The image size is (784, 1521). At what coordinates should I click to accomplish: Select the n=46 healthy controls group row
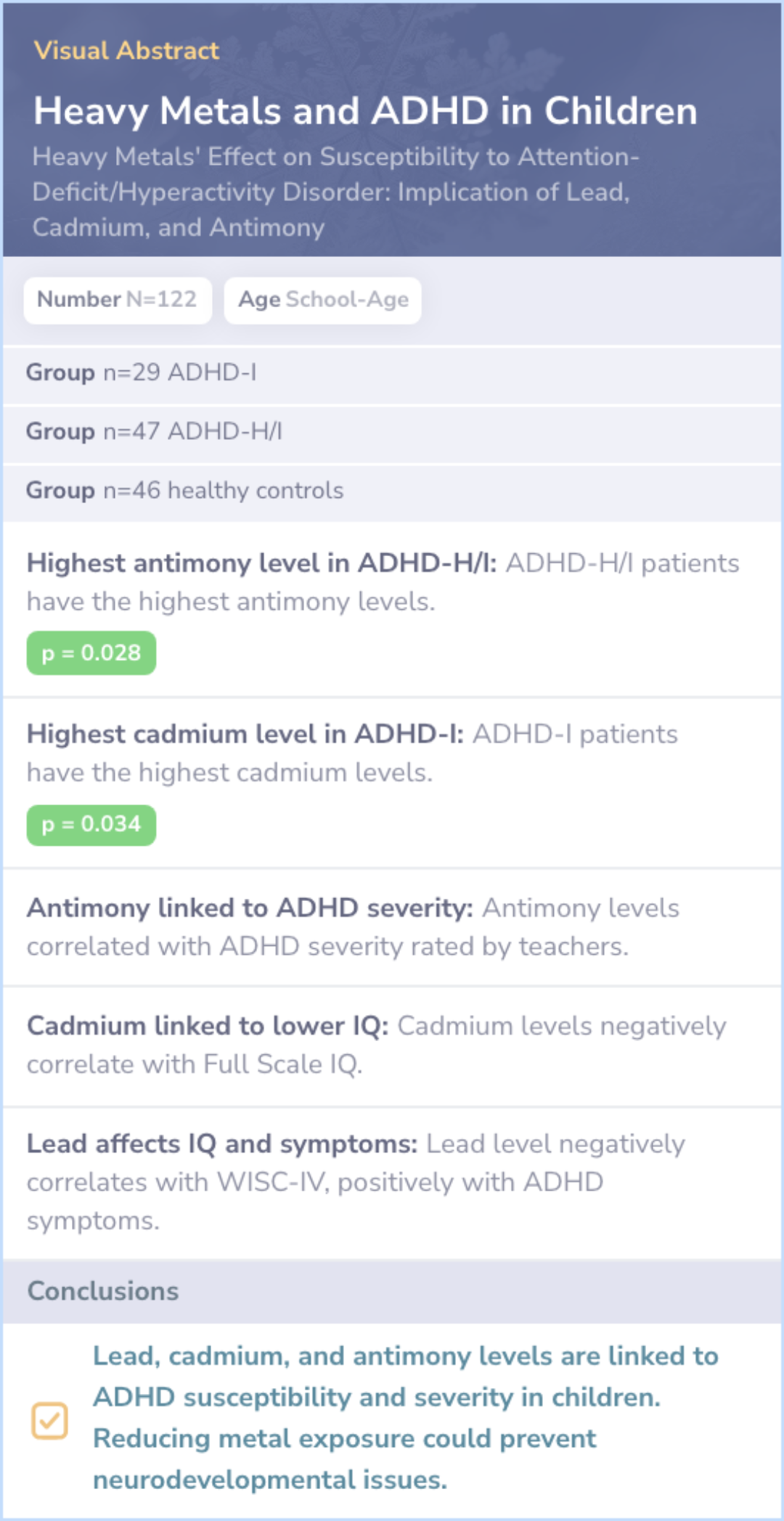(392, 491)
